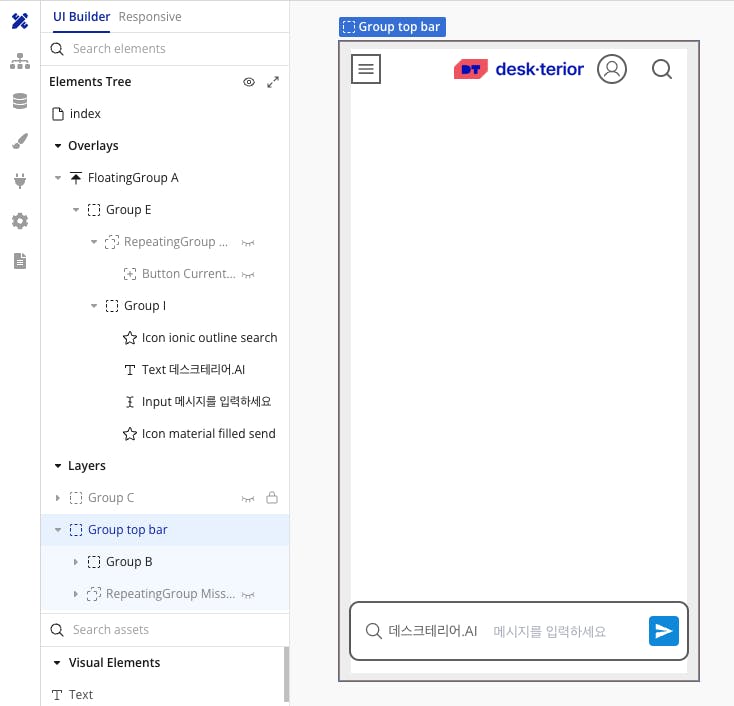This screenshot has width=734, height=706.
Task: Expand Group C in tree
Action: 58,498
